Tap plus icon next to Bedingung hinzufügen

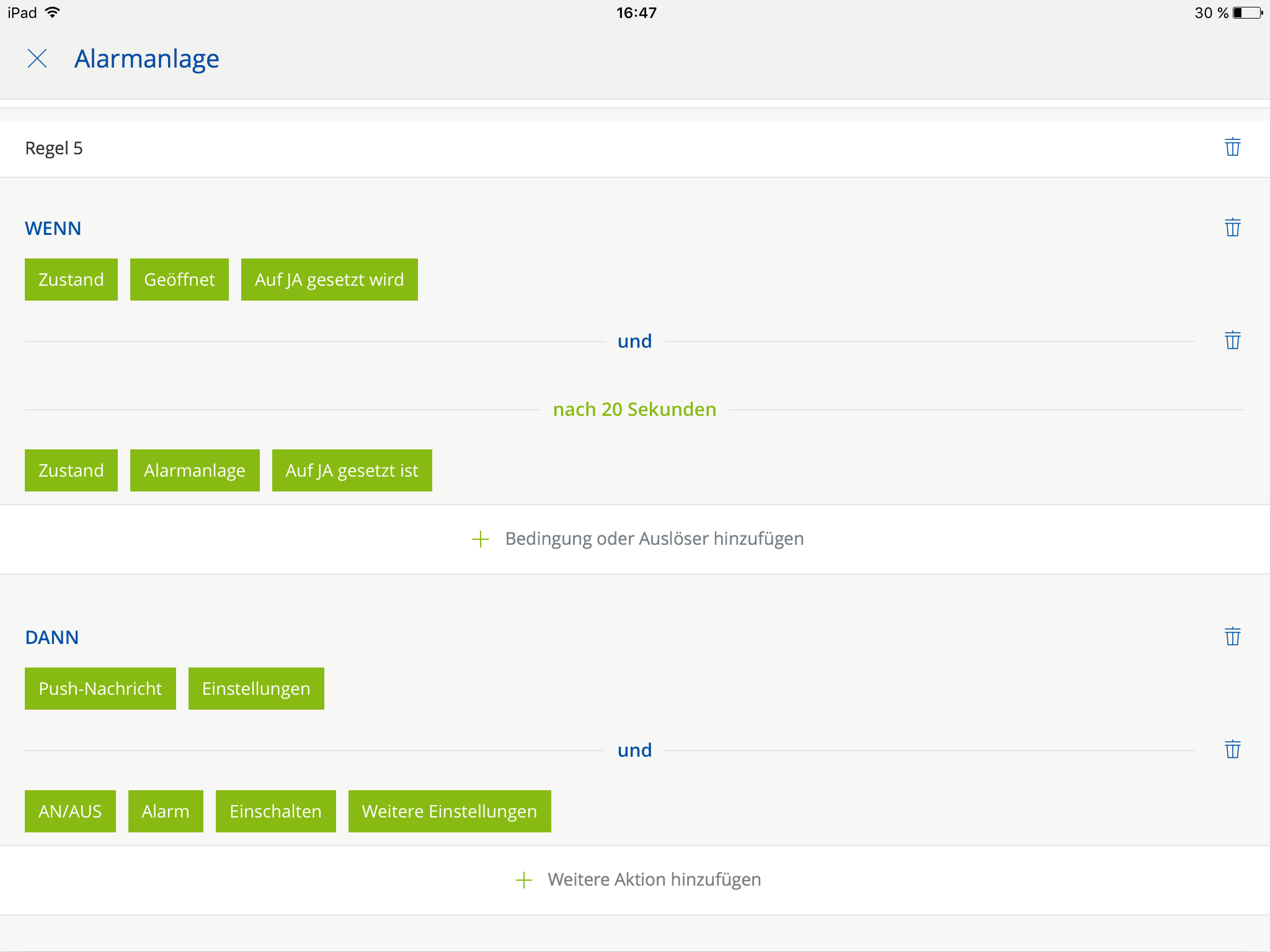(x=481, y=539)
